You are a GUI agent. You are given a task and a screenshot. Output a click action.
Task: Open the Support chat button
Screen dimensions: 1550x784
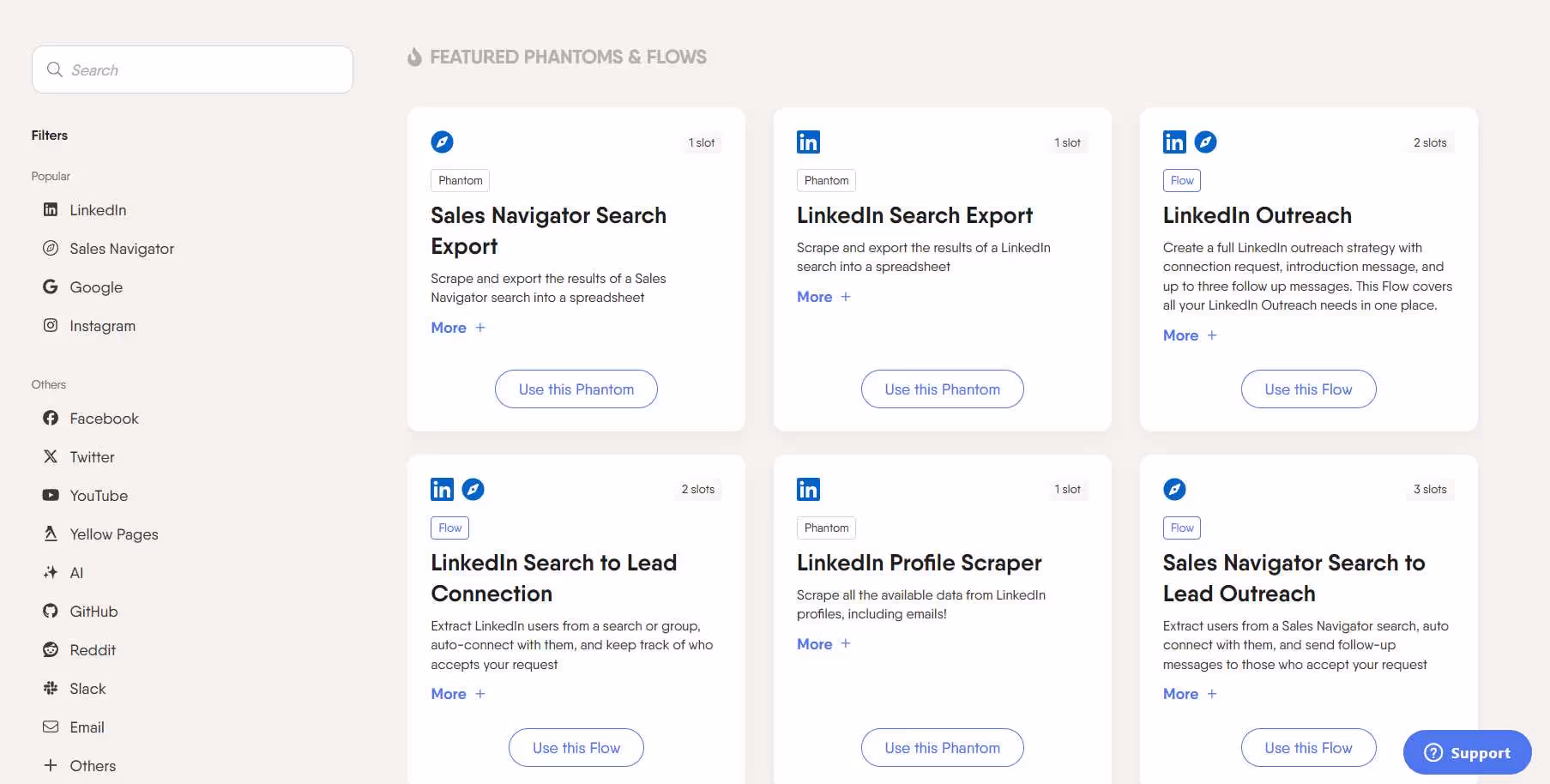pyautogui.click(x=1468, y=752)
